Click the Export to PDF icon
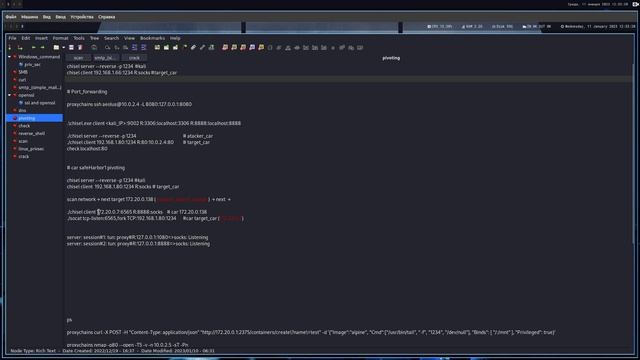This screenshot has width=640, height=360. (80, 47)
